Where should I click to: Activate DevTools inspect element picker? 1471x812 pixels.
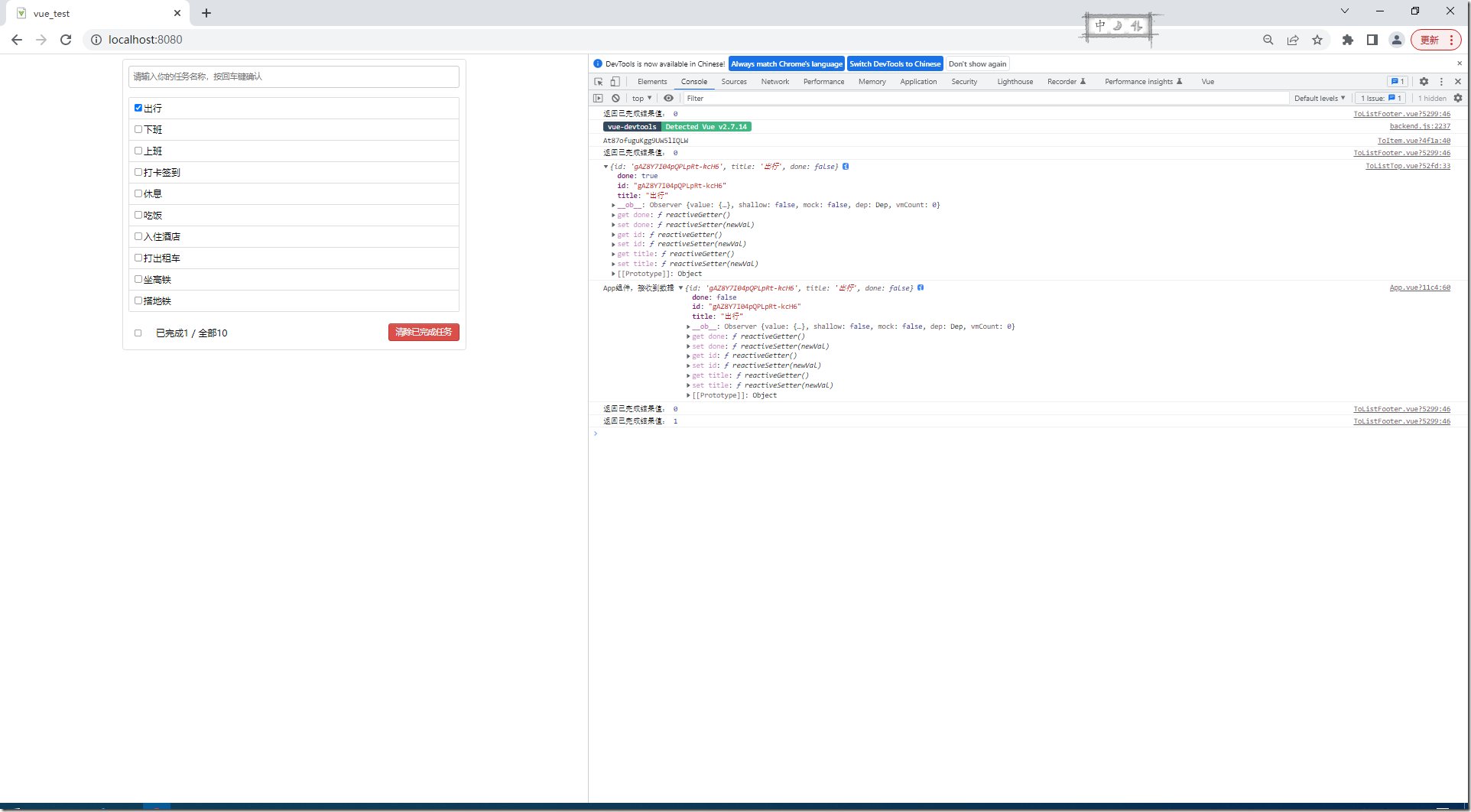tap(599, 82)
